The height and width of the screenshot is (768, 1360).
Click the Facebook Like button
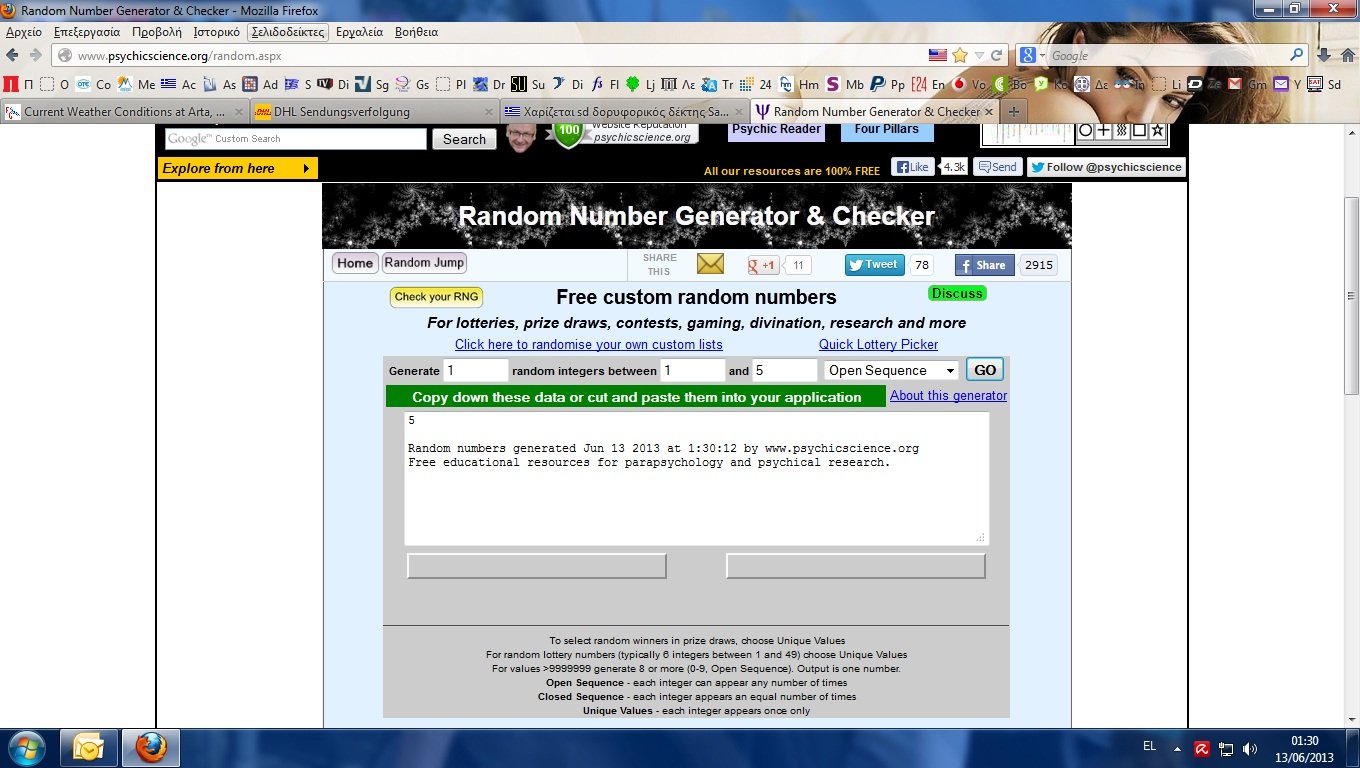(912, 167)
